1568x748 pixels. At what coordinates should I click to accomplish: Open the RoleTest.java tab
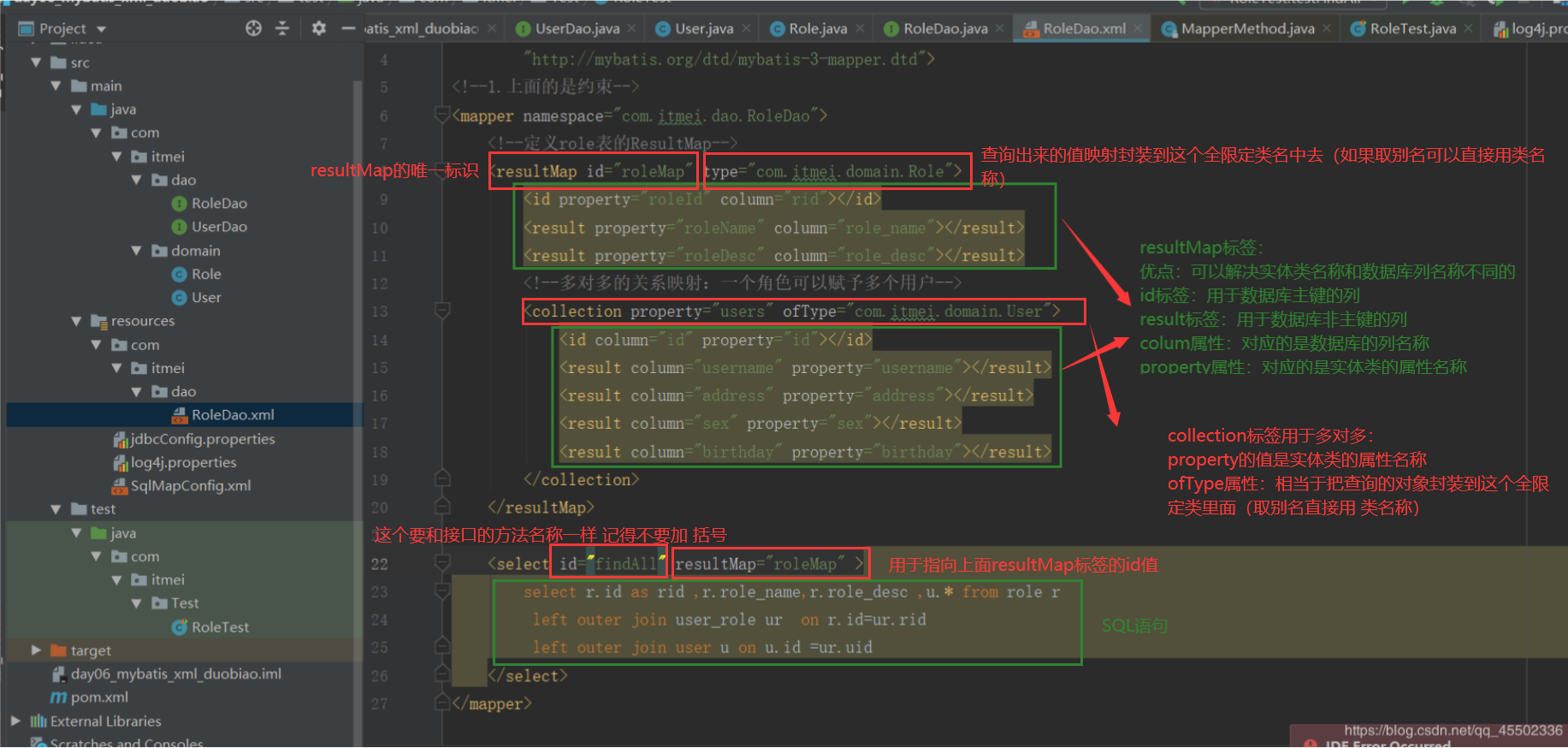[1411, 28]
